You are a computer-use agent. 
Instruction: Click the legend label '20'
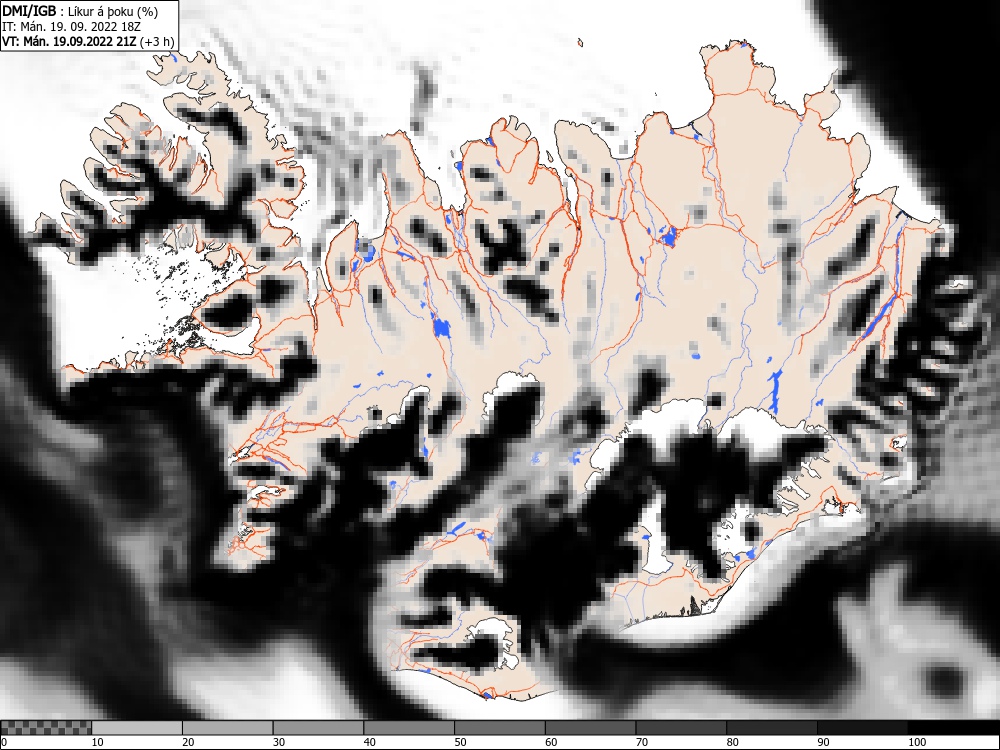(188, 742)
